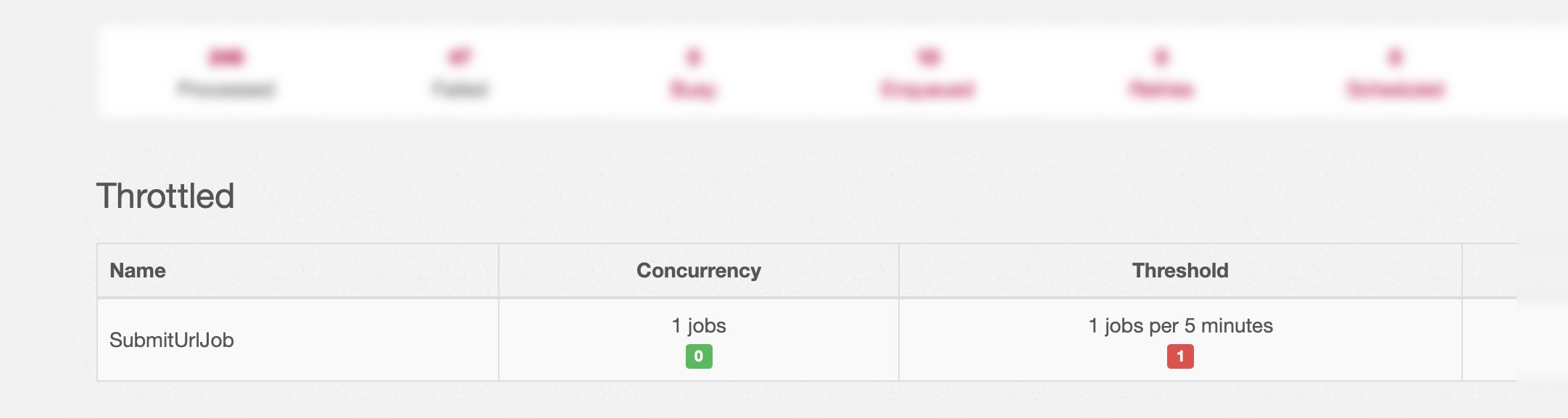Click the green 0 concurrency badge
The image size is (1568, 418).
click(699, 356)
